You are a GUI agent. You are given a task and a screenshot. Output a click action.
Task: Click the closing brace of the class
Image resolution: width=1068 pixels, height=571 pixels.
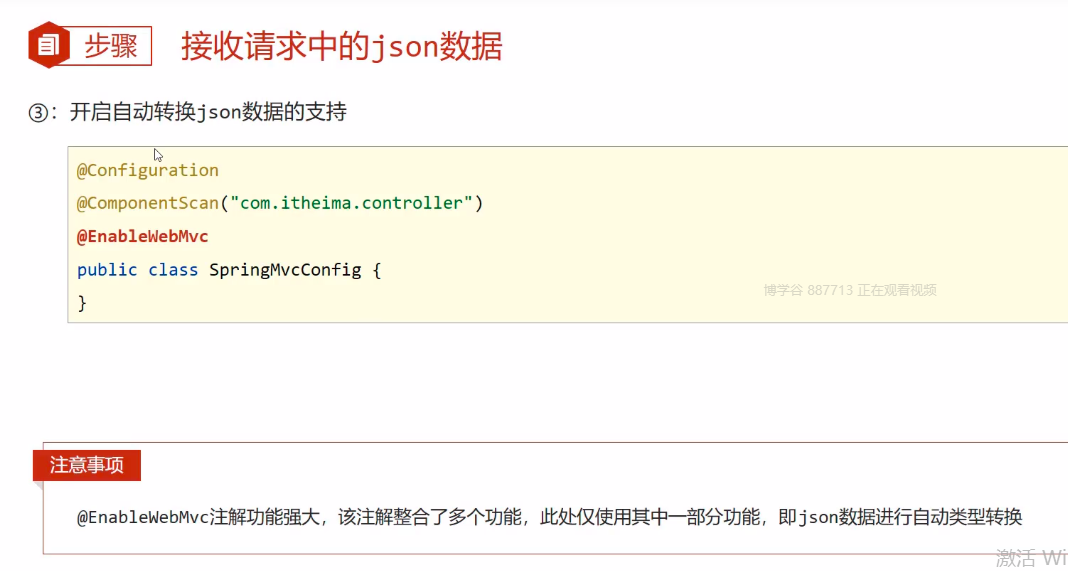[x=82, y=303]
